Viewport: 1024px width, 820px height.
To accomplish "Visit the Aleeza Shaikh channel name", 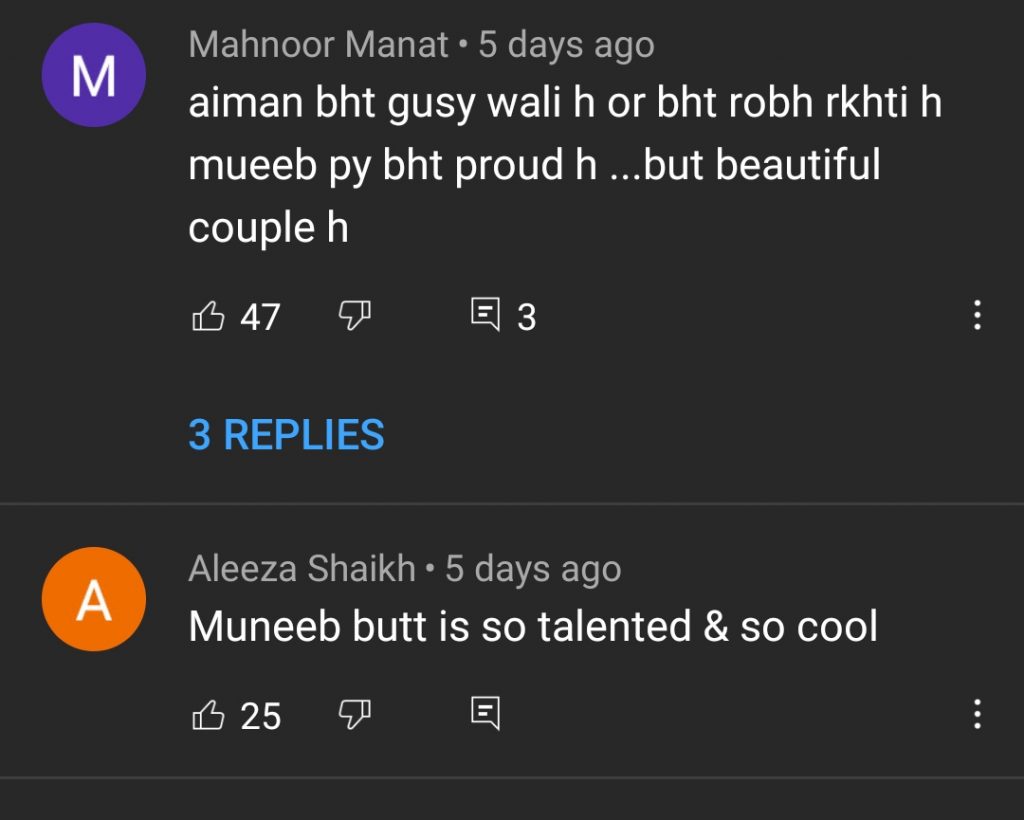I will tap(302, 569).
